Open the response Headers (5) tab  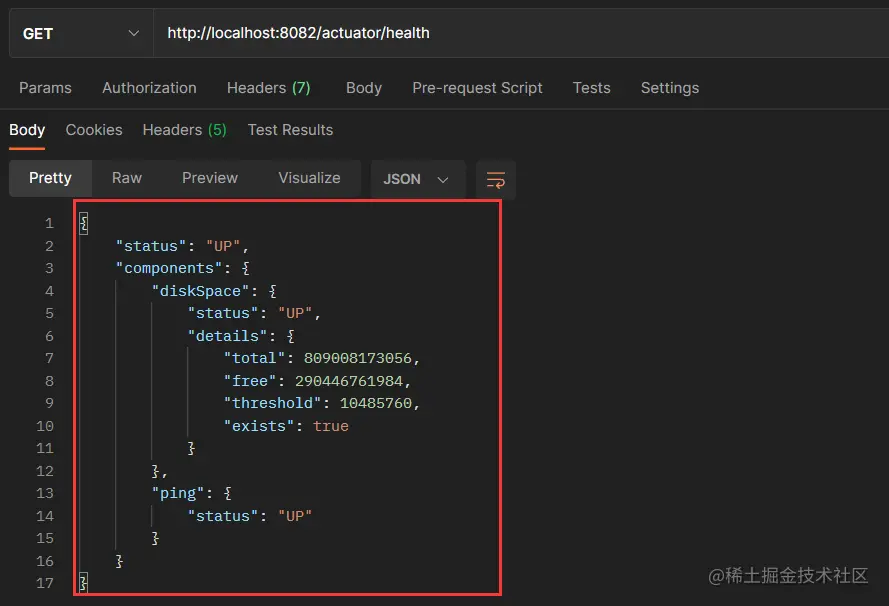tap(184, 130)
